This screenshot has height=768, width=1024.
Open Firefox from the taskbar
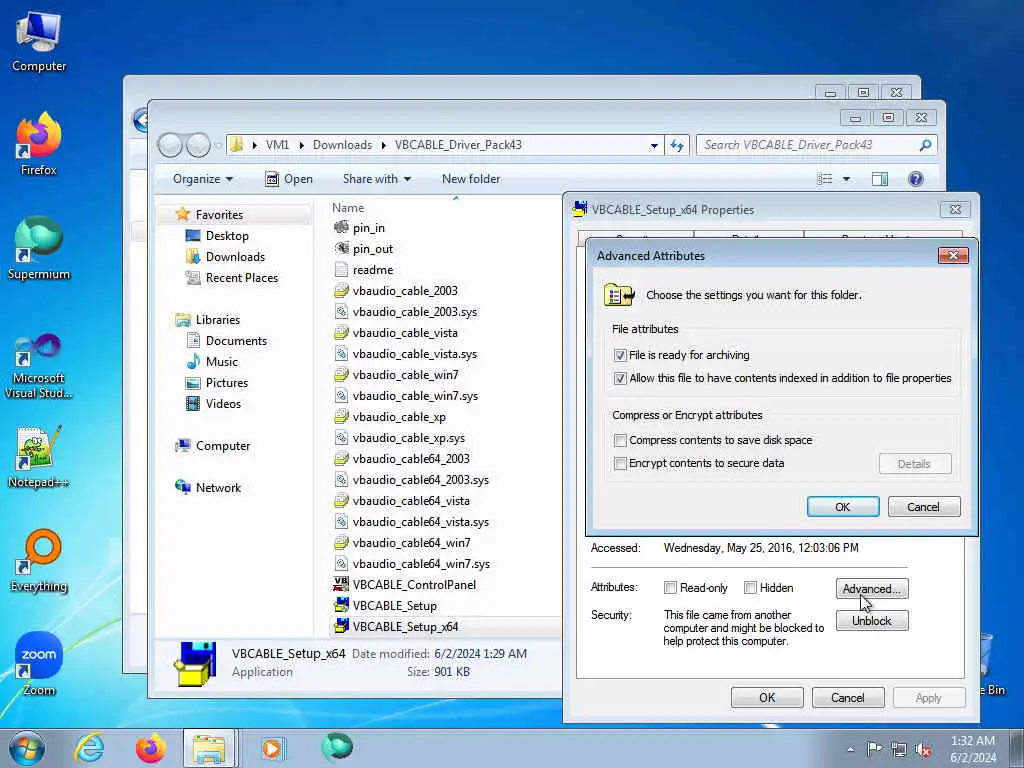coord(151,748)
